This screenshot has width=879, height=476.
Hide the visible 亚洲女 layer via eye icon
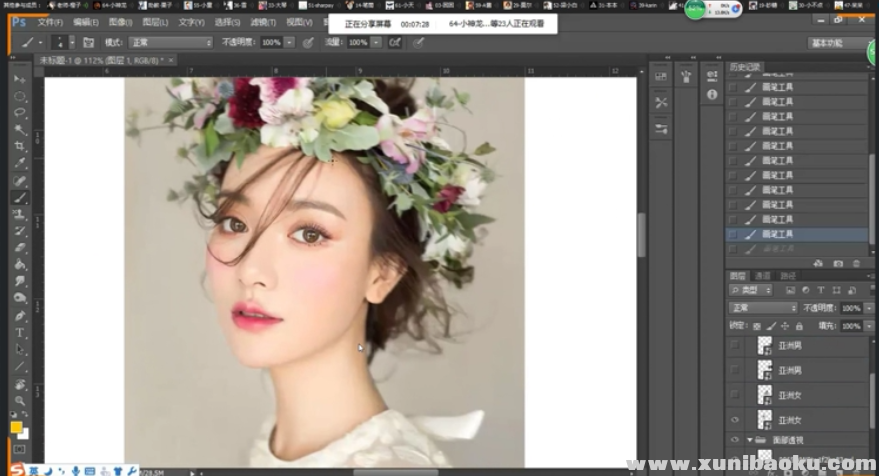tap(736, 420)
